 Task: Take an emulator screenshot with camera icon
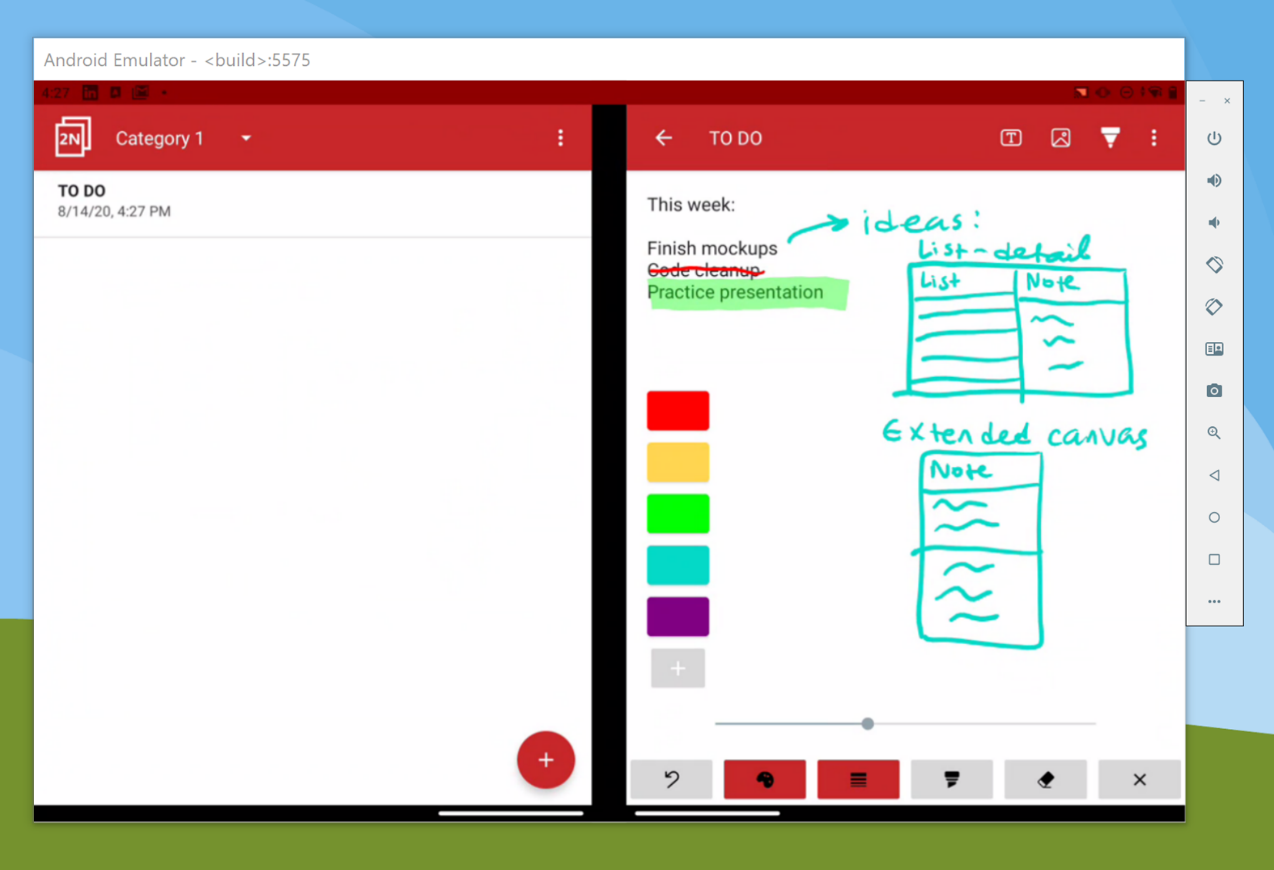point(1214,391)
